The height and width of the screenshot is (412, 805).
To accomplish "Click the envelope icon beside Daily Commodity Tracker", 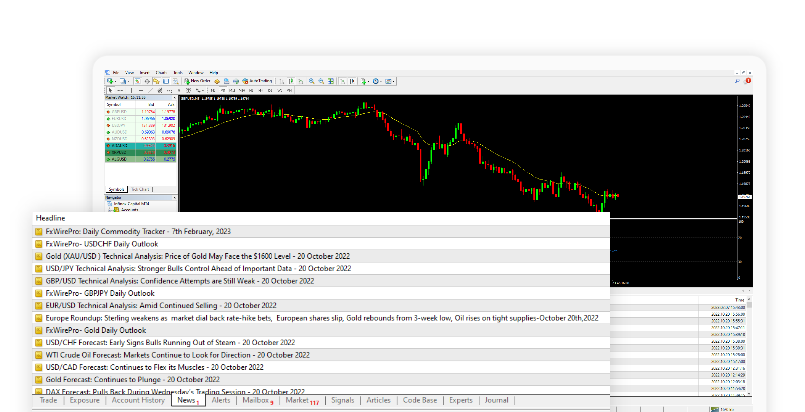I will [39, 232].
